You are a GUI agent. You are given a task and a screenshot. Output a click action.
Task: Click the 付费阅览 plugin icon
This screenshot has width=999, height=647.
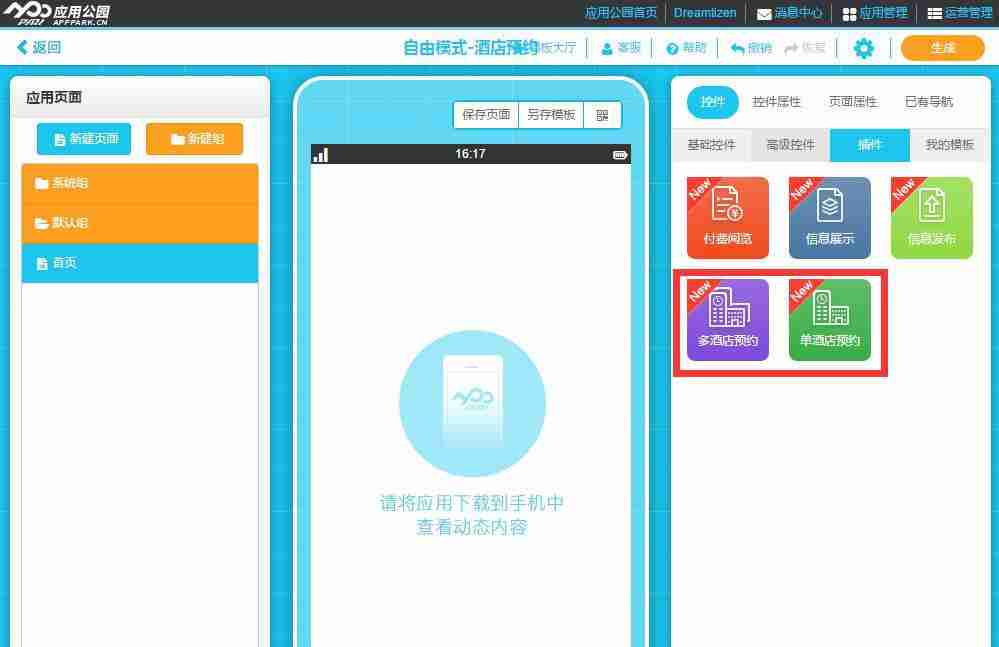727,217
